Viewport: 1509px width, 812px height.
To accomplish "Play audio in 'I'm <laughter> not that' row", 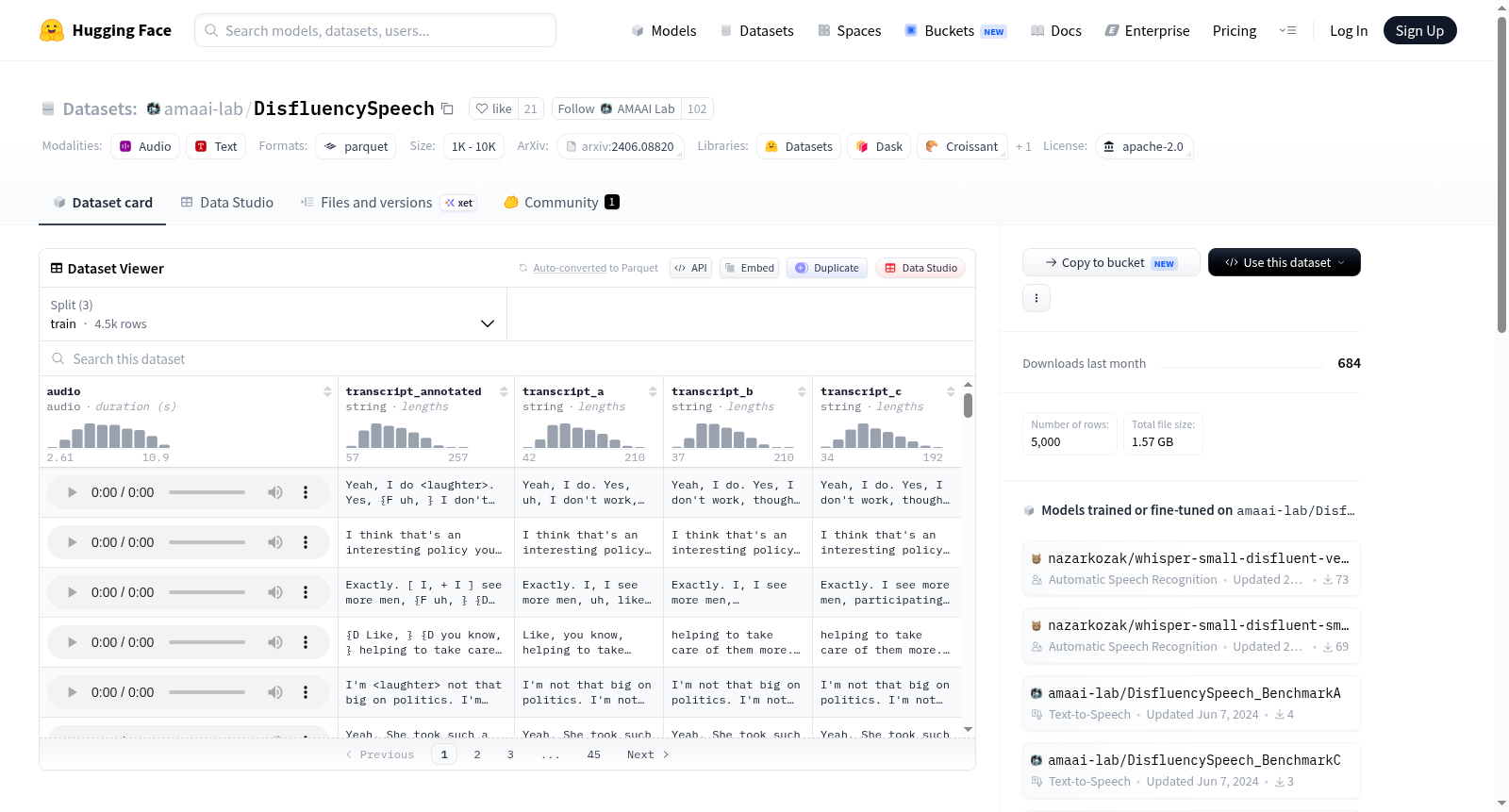I will [72, 692].
